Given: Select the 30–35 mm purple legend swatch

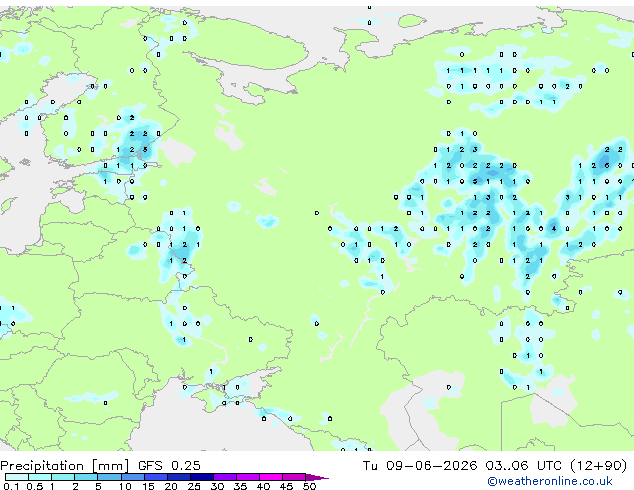Looking at the screenshot, I should [224, 477].
